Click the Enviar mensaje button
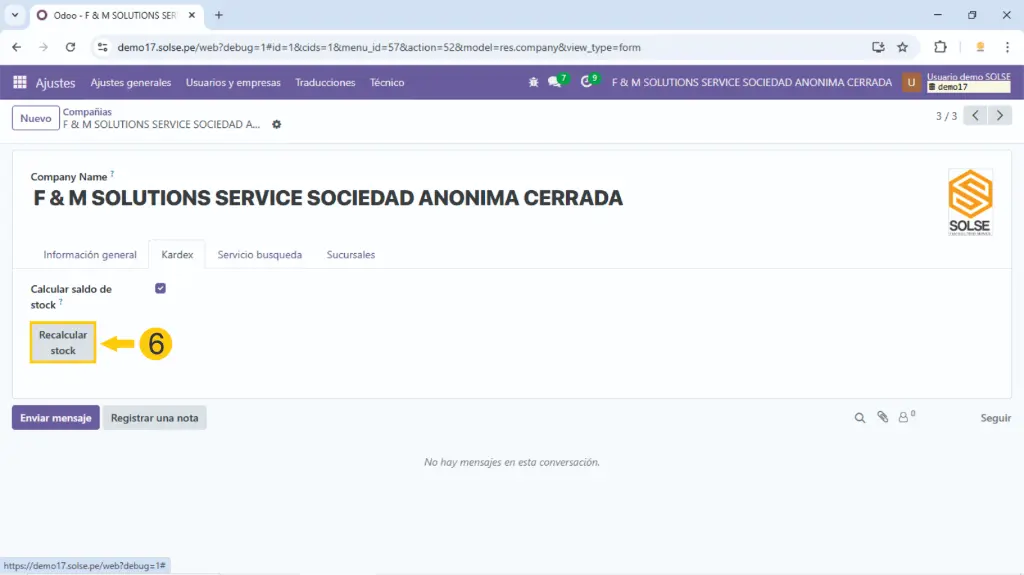 [56, 418]
